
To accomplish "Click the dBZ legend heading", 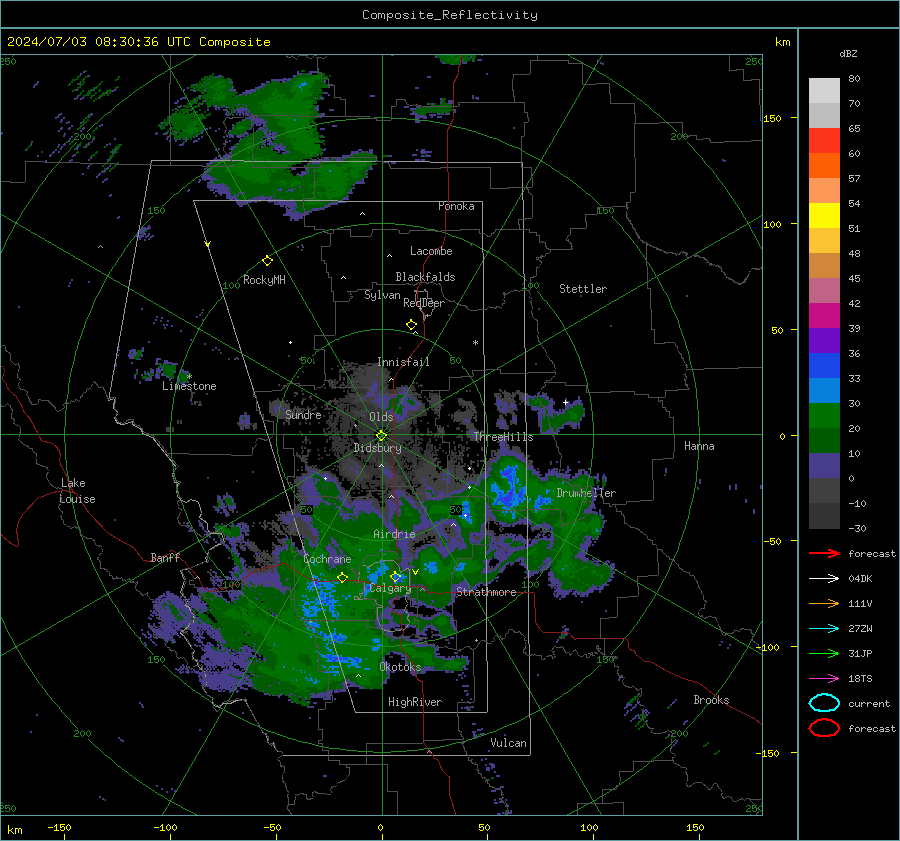I will (848, 53).
